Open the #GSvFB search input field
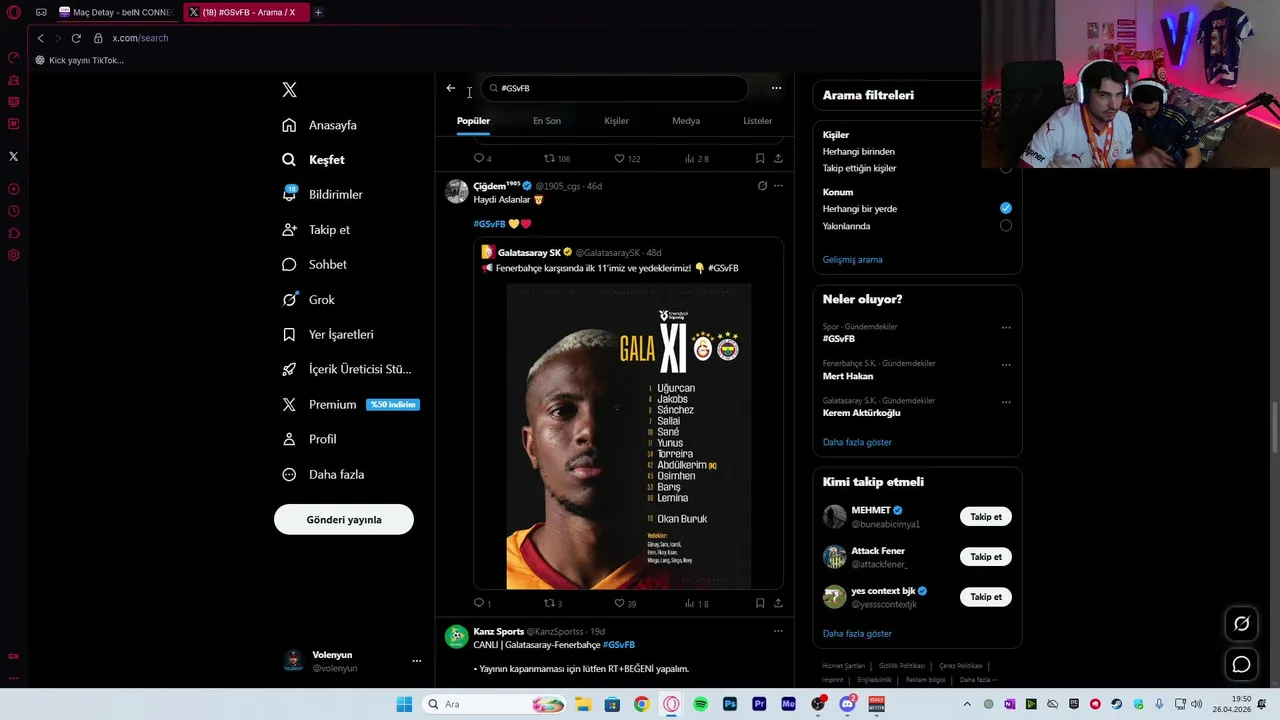Image resolution: width=1280 pixels, height=720 pixels. [614, 88]
